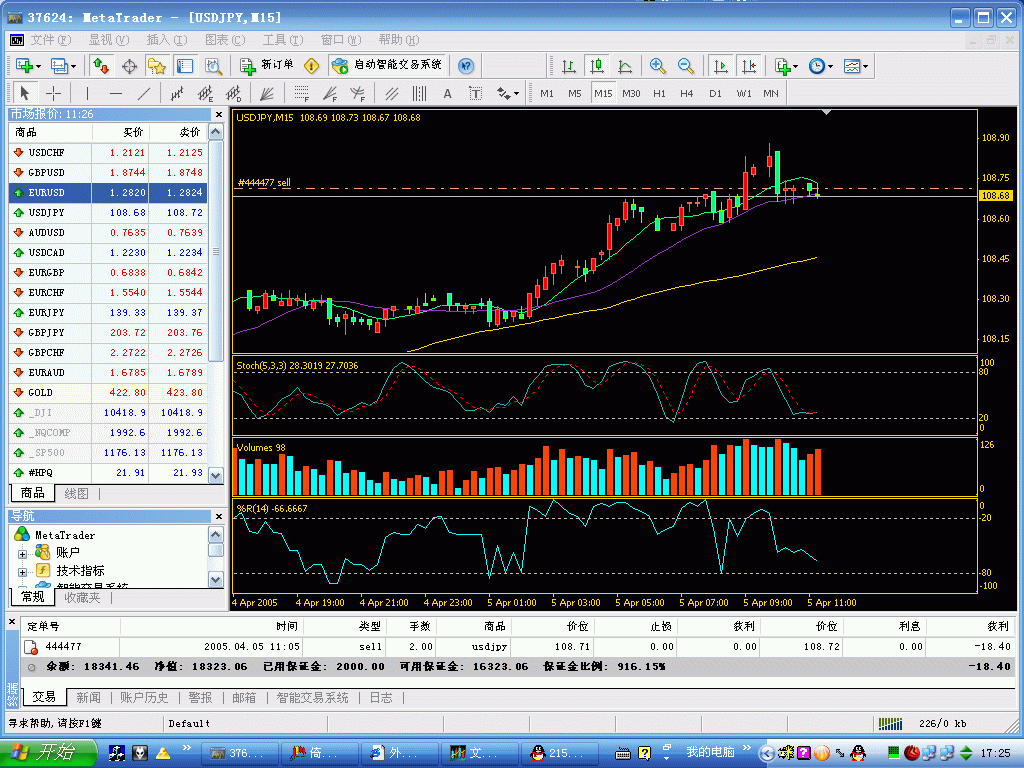
Task: Open the Navigator star-folder icon
Action: (x=157, y=66)
